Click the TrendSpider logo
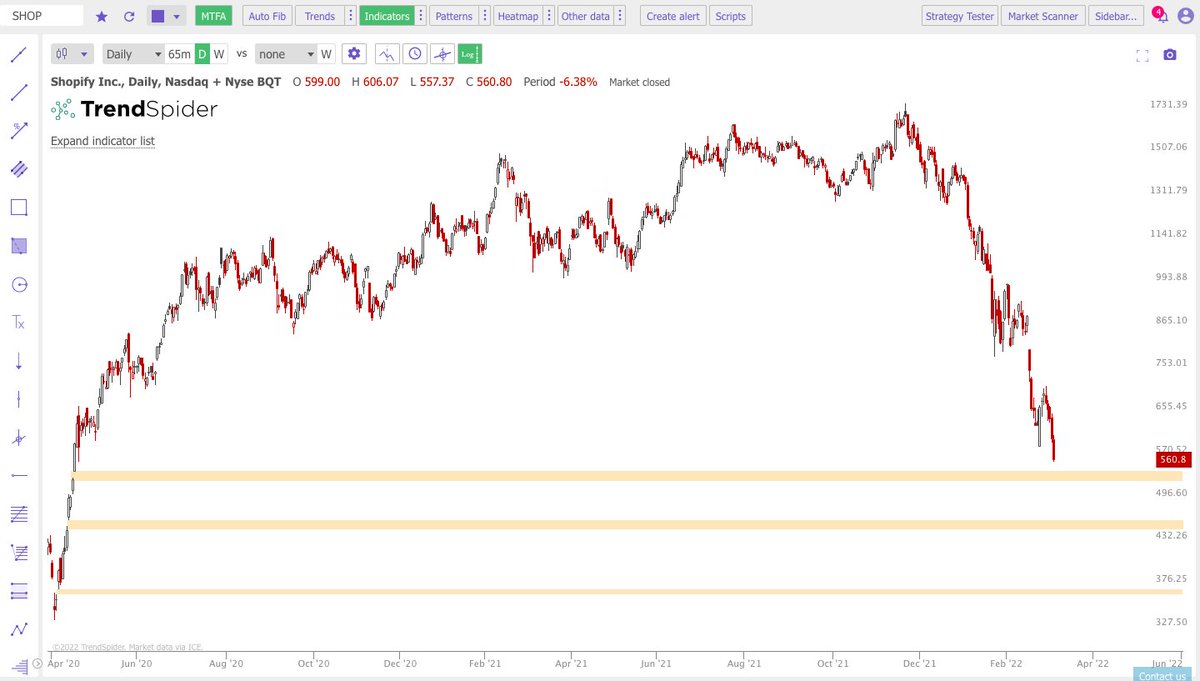The height and width of the screenshot is (681, 1200). tap(135, 109)
